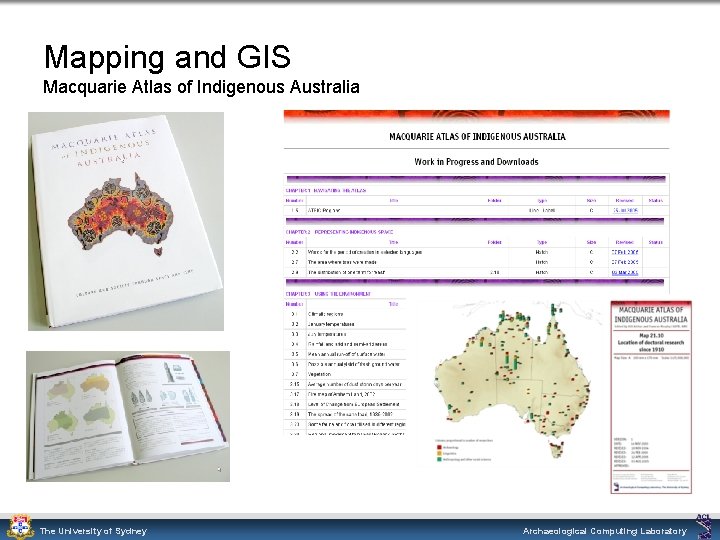The image size is (720, 540).
Task: Click the 'Mapping and GIS' slide title
Action: coord(168,57)
